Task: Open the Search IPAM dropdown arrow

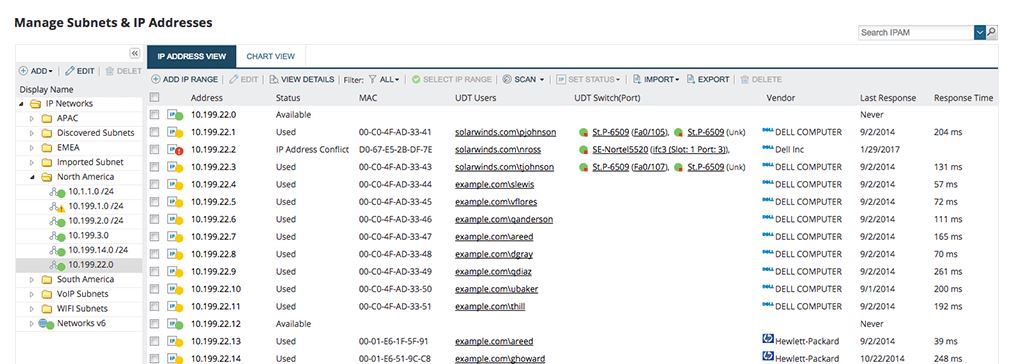Action: click(980, 32)
